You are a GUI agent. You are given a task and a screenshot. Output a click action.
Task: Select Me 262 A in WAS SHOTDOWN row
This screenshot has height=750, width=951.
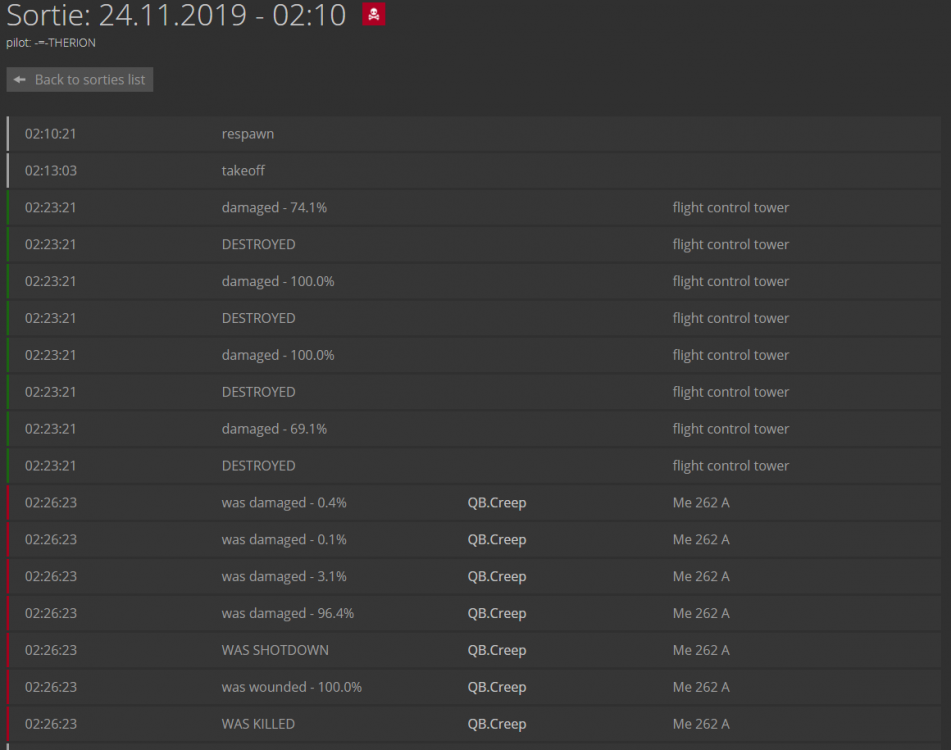point(701,651)
